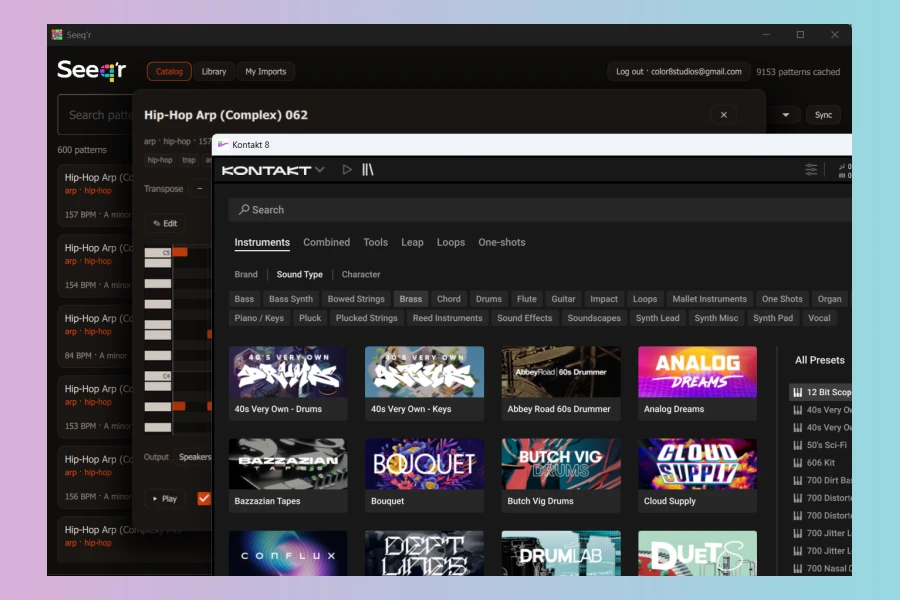Switch to the Loops tab
This screenshot has height=600, width=900.
[x=451, y=242]
